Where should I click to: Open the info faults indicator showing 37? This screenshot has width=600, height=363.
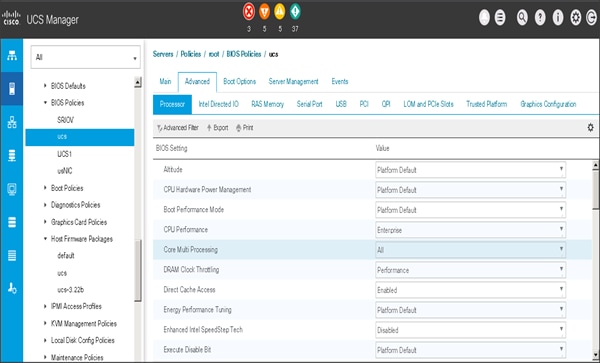coord(295,12)
